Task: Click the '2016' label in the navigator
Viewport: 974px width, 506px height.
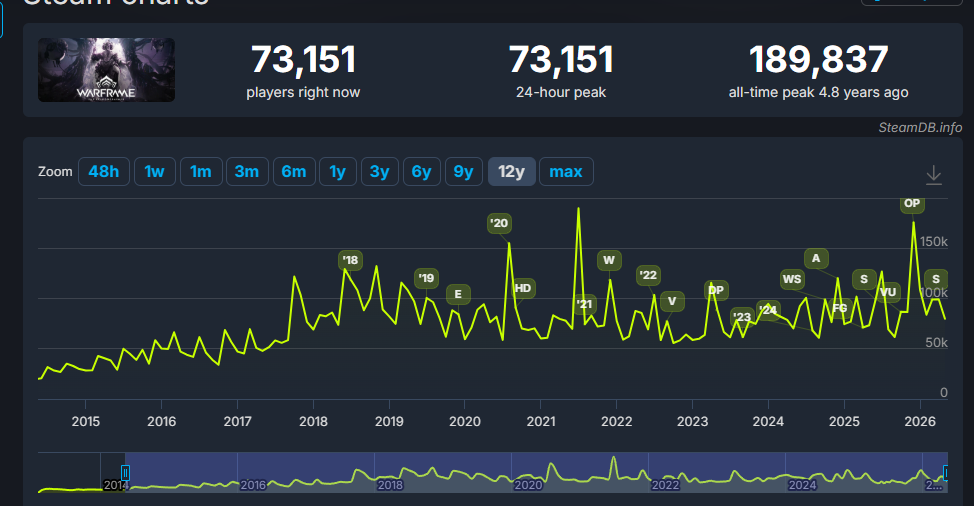Action: click(253, 485)
